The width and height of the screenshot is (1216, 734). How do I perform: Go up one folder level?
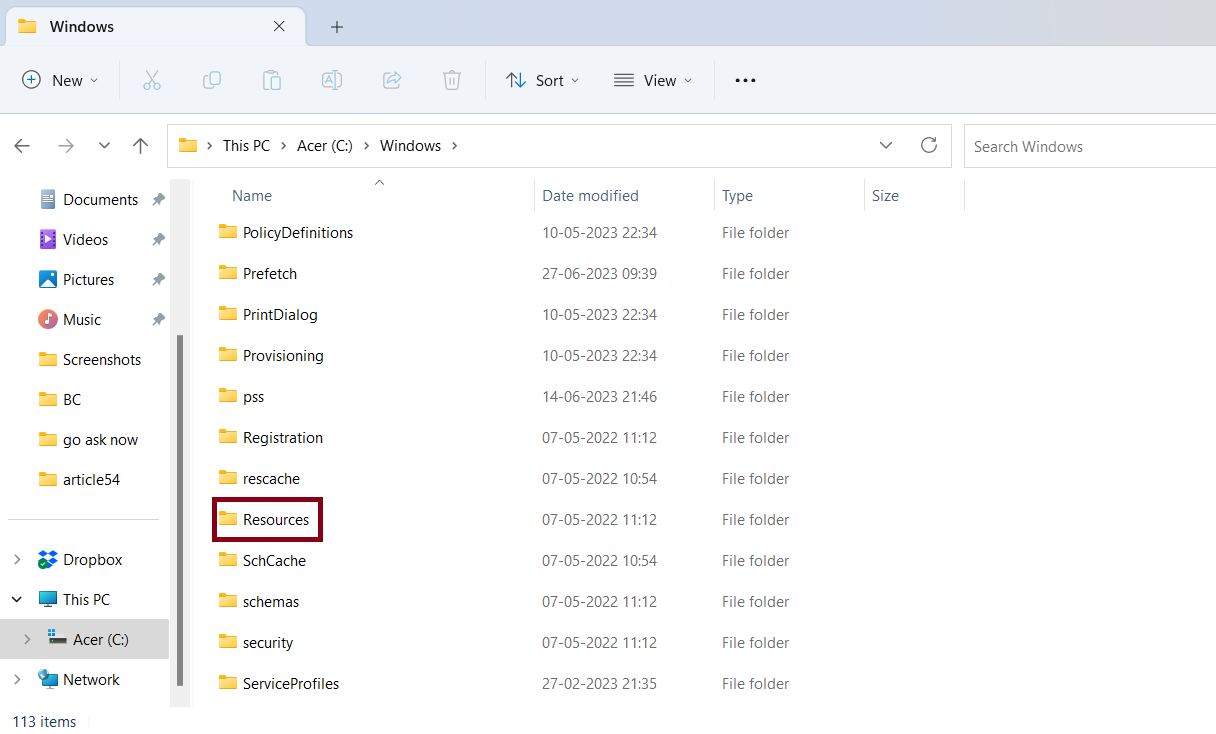[x=141, y=146]
